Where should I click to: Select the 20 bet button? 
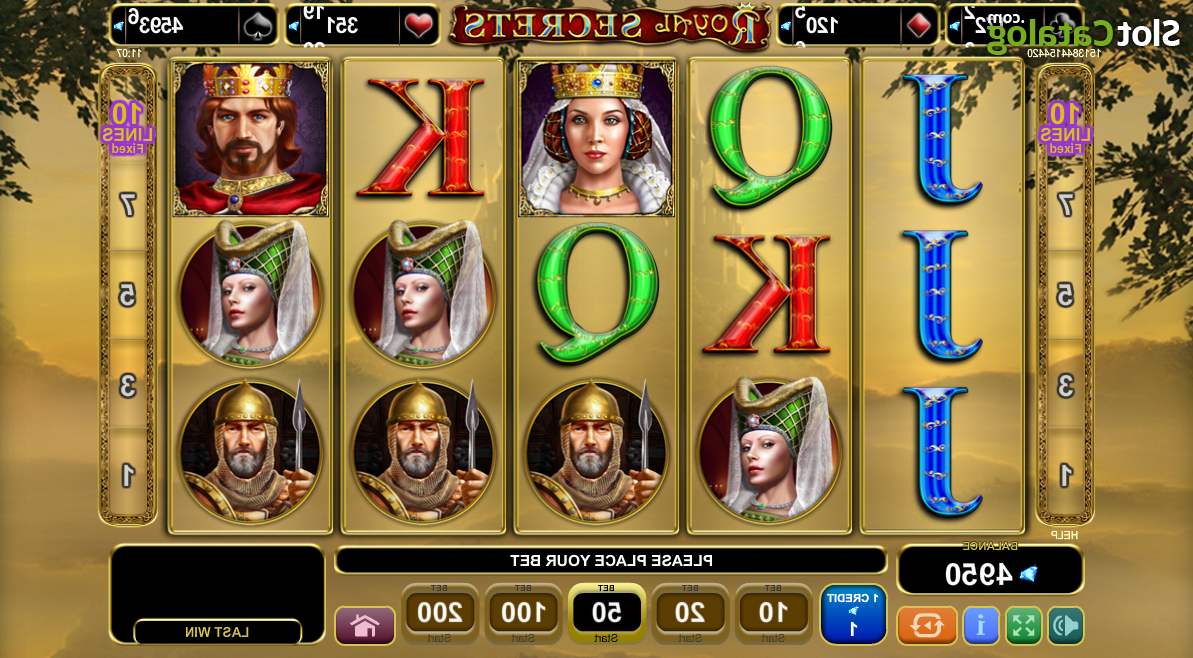690,613
